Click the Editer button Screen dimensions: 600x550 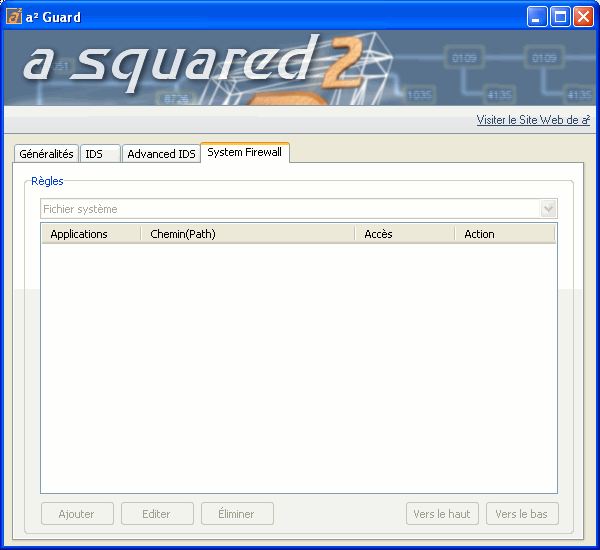[157, 514]
